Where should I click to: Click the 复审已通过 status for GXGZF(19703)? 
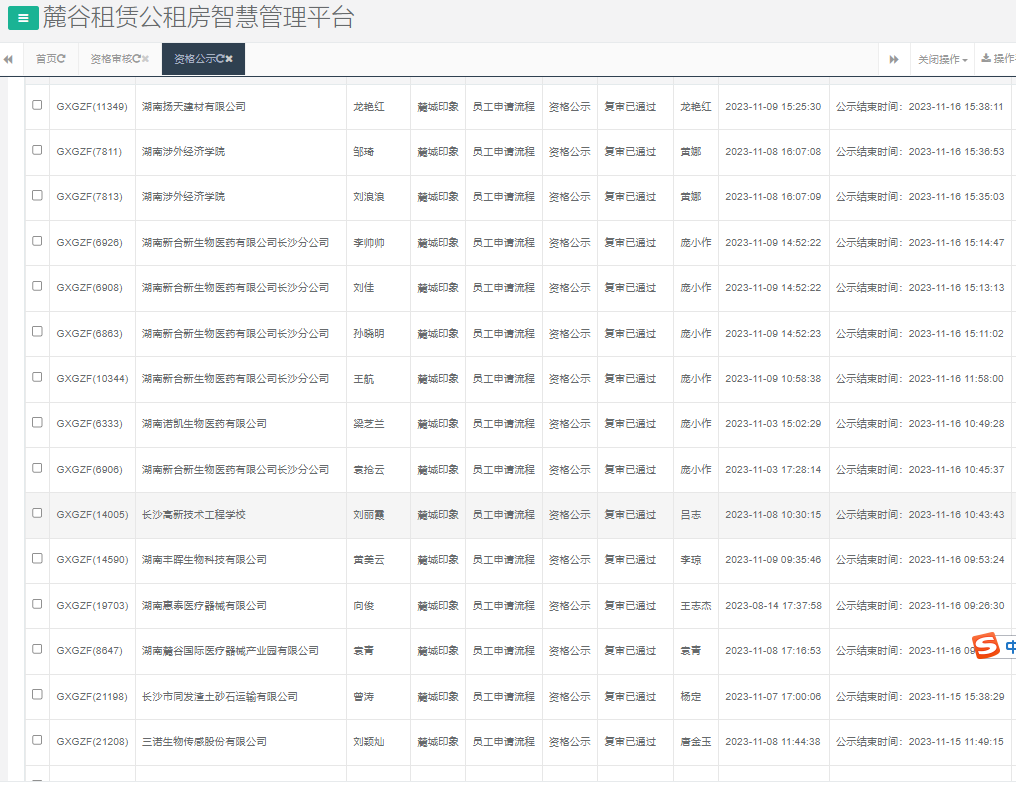click(x=630, y=606)
